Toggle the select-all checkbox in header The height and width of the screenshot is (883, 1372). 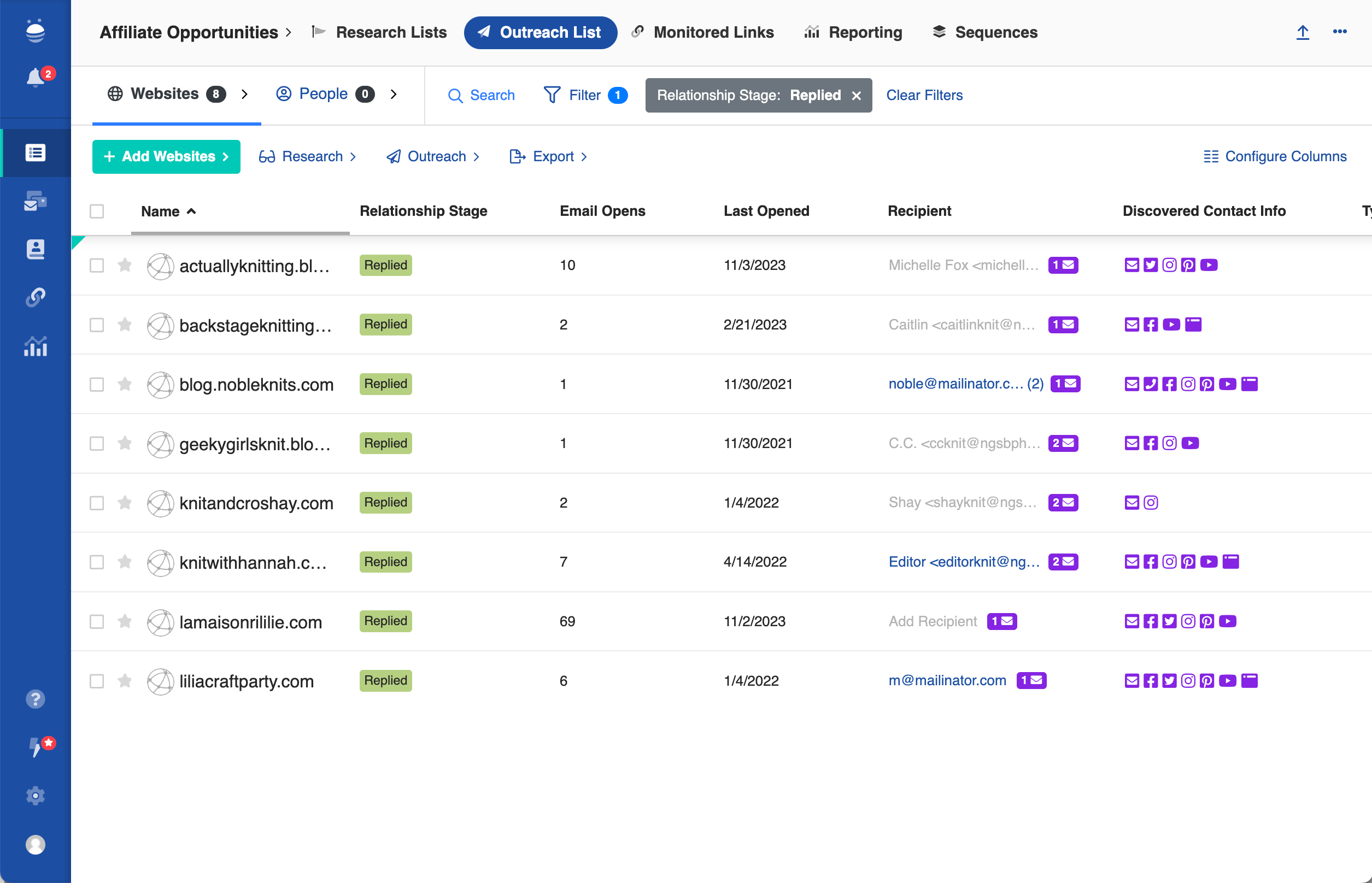pyautogui.click(x=97, y=211)
